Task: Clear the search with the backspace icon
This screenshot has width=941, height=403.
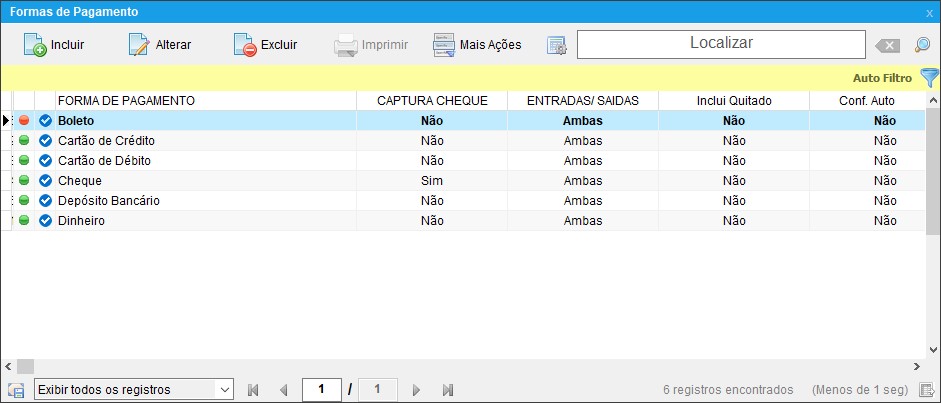Action: 887,46
